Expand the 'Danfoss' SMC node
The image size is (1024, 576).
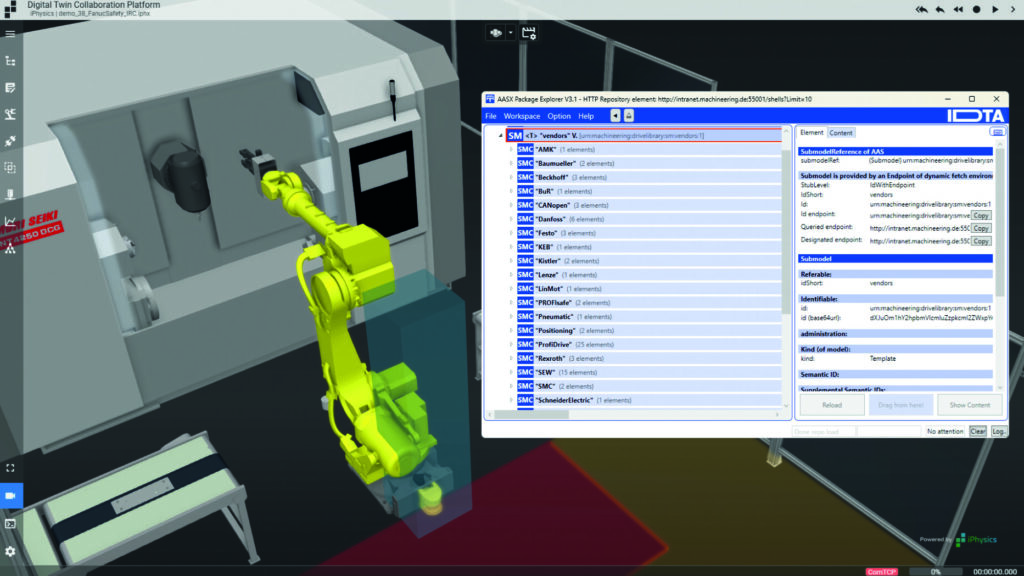pos(511,219)
